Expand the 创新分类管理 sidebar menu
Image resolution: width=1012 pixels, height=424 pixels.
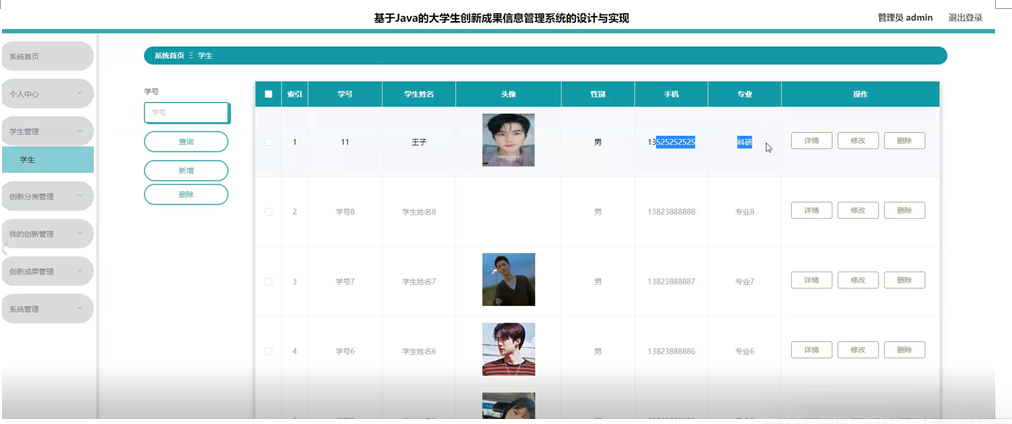click(48, 196)
